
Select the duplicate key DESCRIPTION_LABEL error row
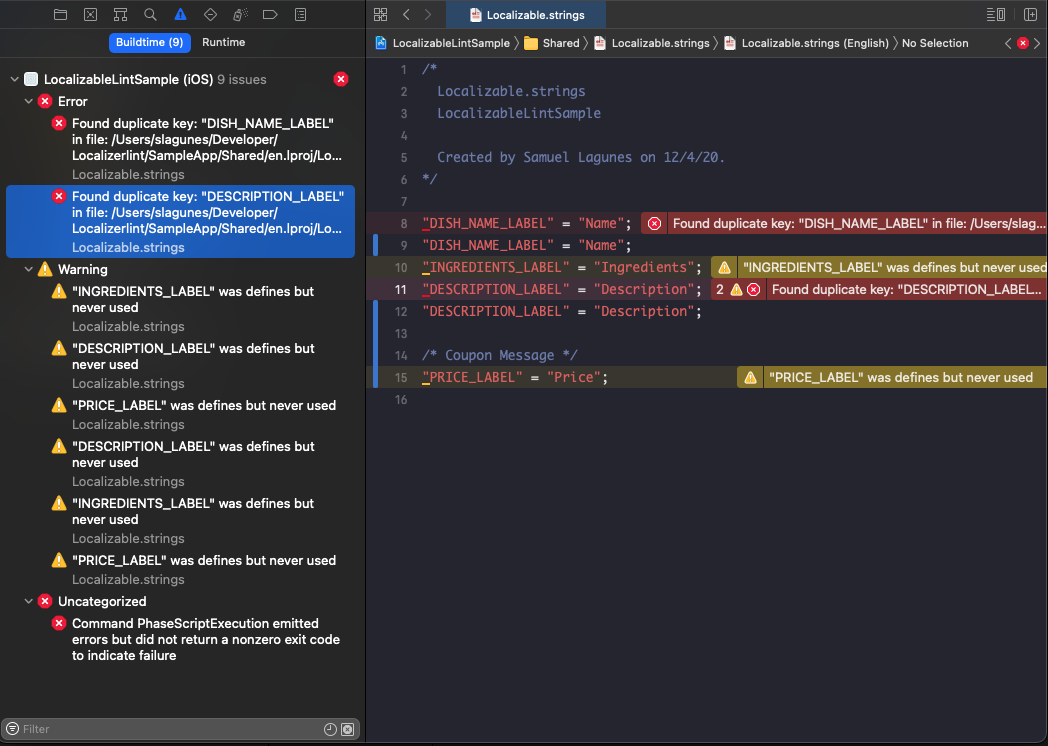pyautogui.click(x=180, y=221)
